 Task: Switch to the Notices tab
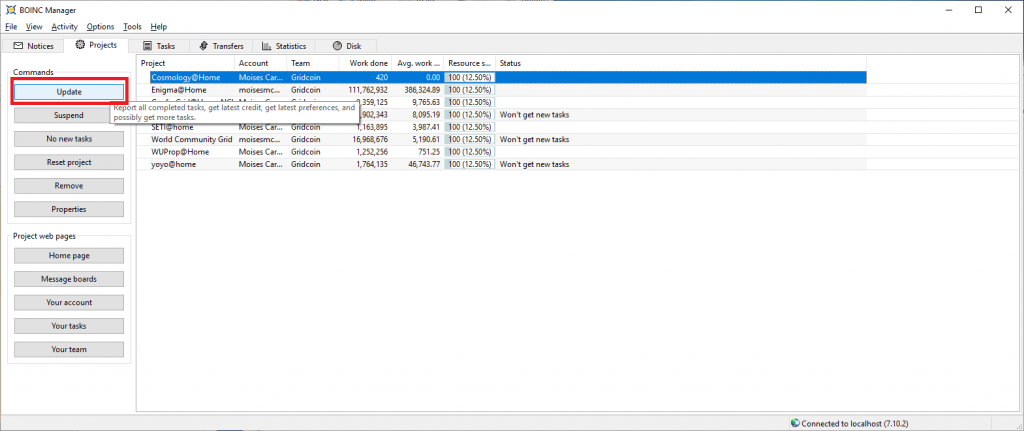[x=33, y=46]
